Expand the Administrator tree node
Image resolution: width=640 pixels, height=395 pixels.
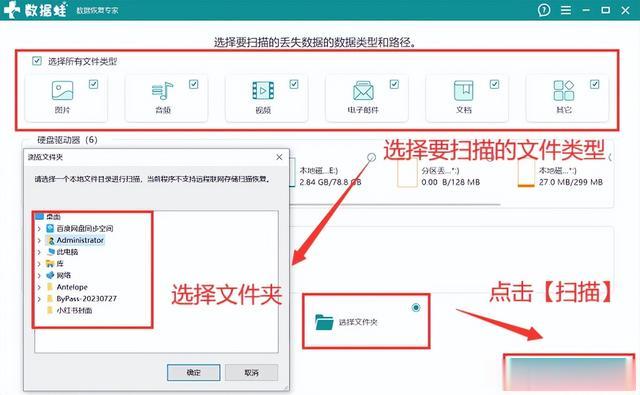coord(39,240)
